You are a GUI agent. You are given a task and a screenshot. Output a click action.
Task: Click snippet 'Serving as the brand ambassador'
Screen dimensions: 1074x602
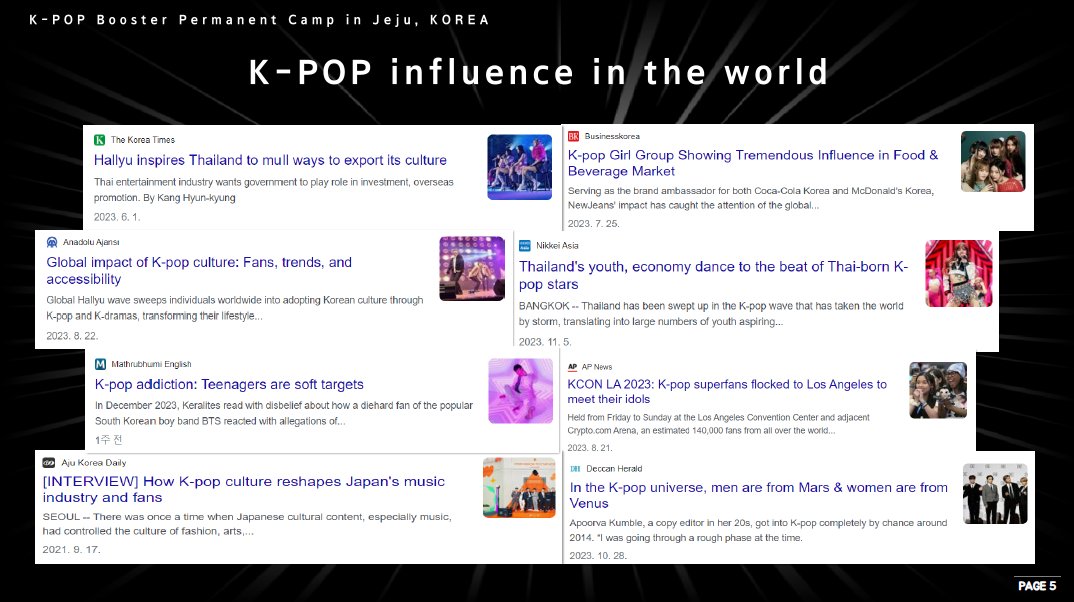point(751,198)
